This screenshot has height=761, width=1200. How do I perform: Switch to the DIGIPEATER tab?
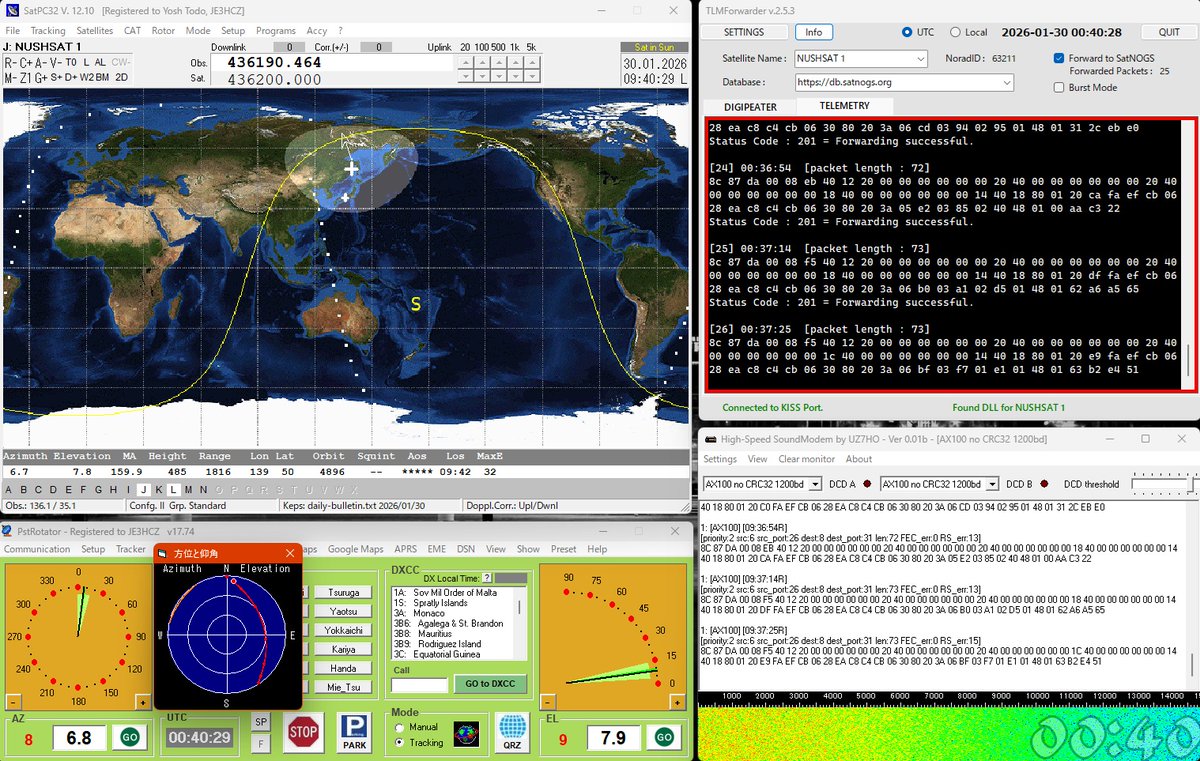pos(750,106)
